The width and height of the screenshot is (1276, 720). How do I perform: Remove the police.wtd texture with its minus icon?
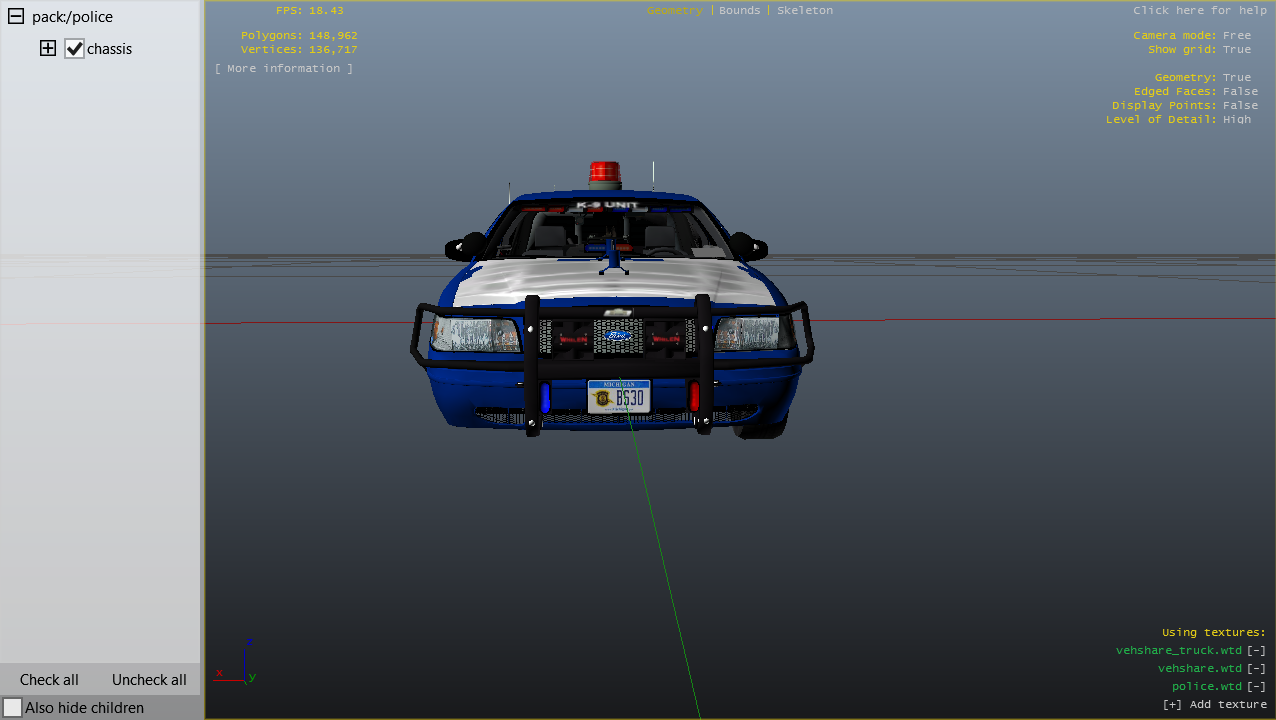(1256, 686)
